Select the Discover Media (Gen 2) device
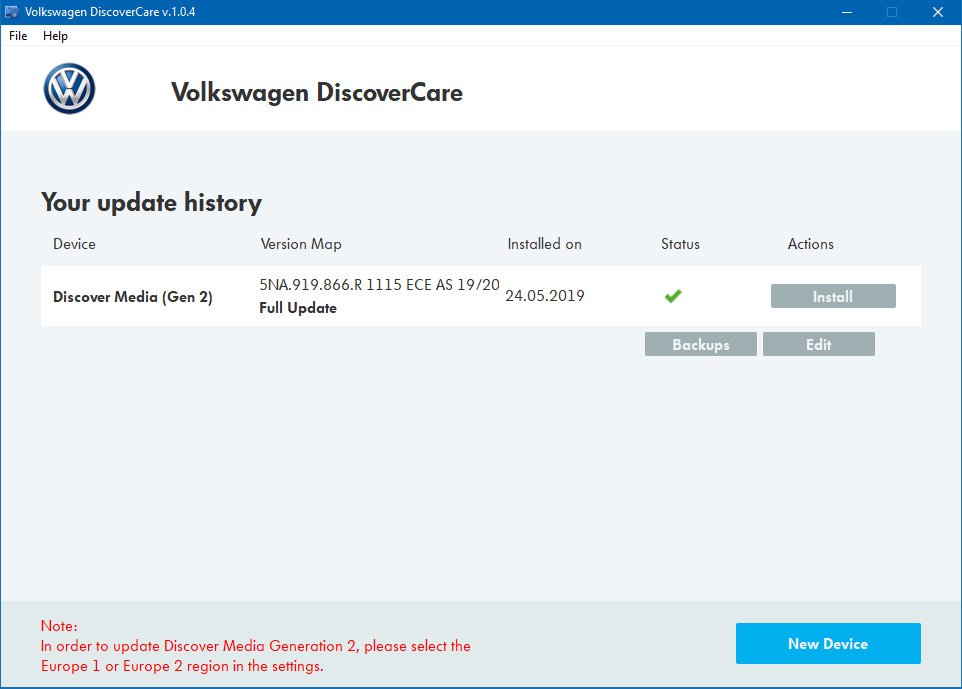 [x=133, y=297]
